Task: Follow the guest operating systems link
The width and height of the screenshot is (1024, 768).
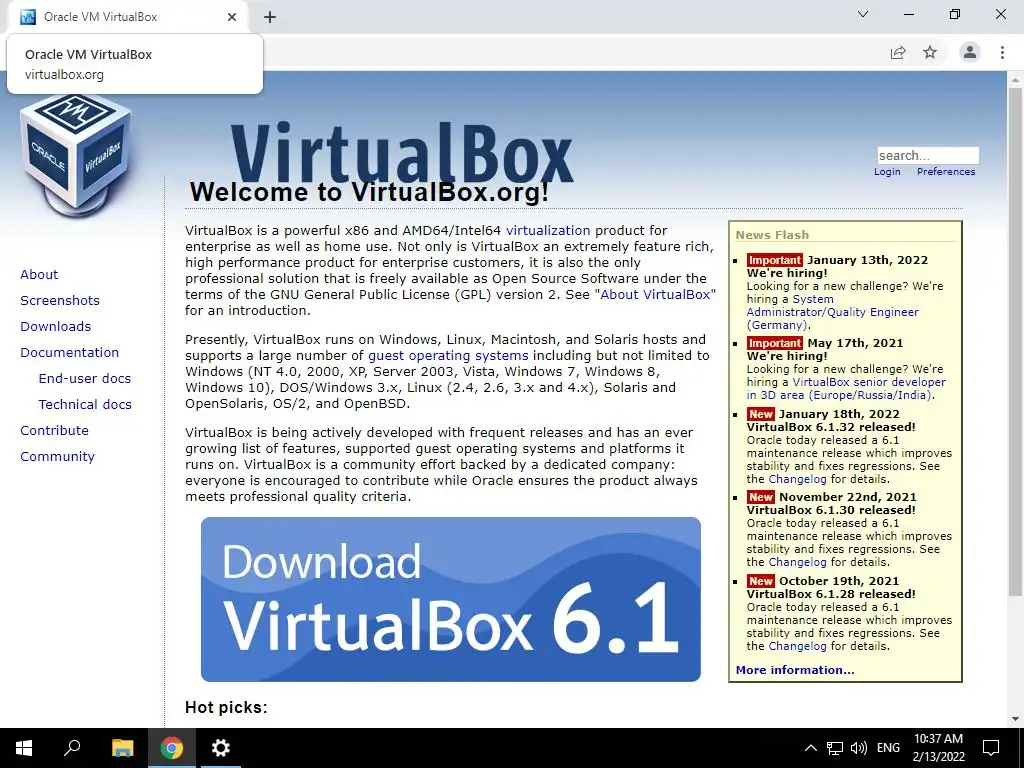Action: pos(448,356)
